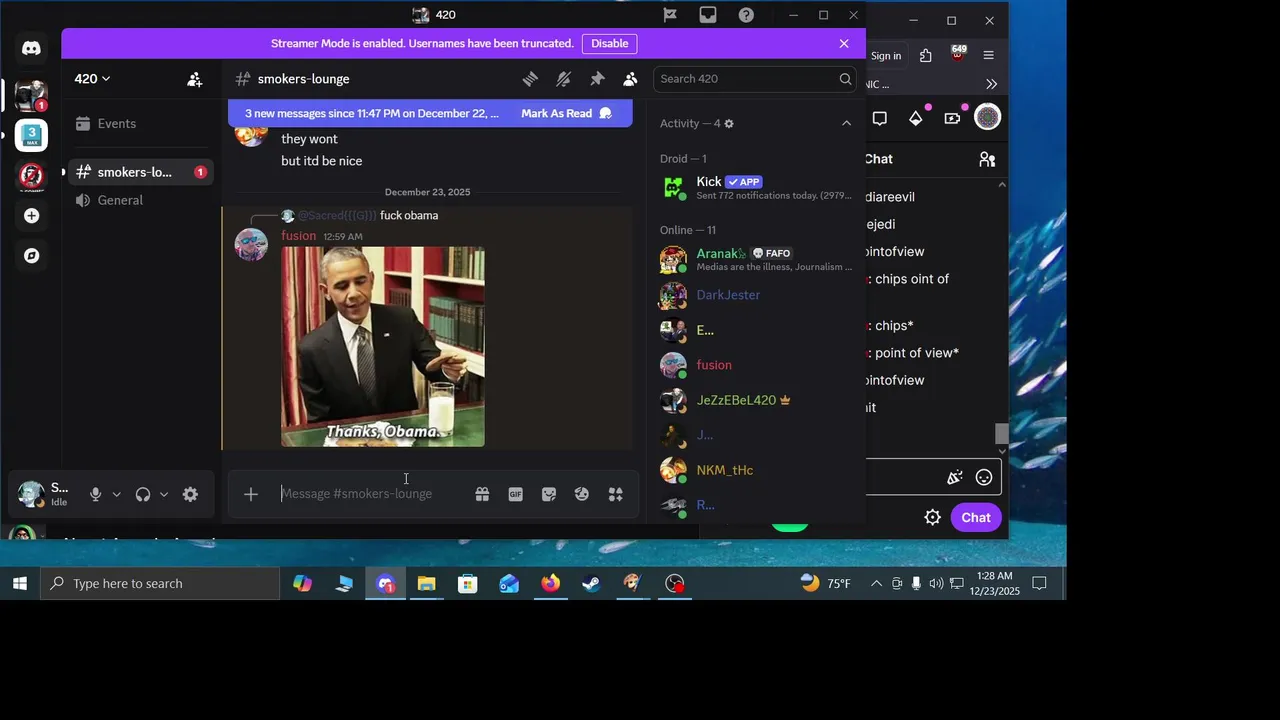Click the Kick chat scrollbar thumb
This screenshot has height=720, width=1280.
1002,433
